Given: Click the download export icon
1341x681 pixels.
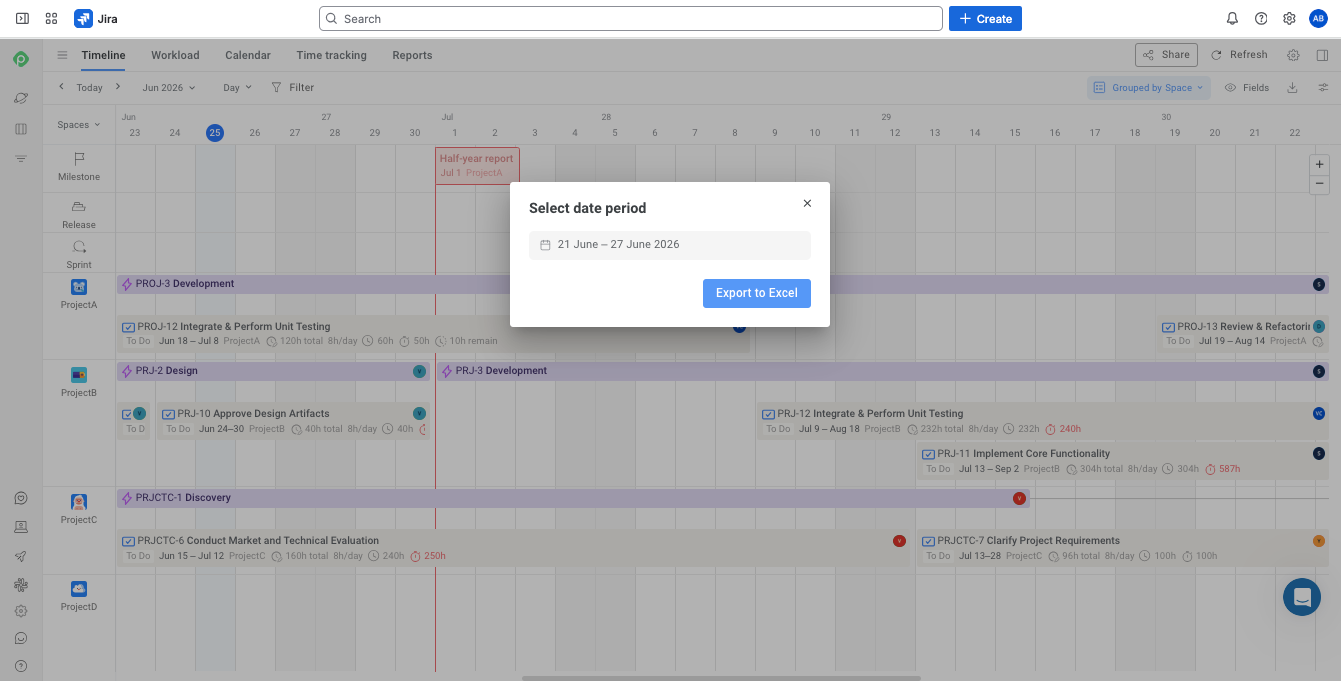Looking at the screenshot, I should (x=1292, y=87).
